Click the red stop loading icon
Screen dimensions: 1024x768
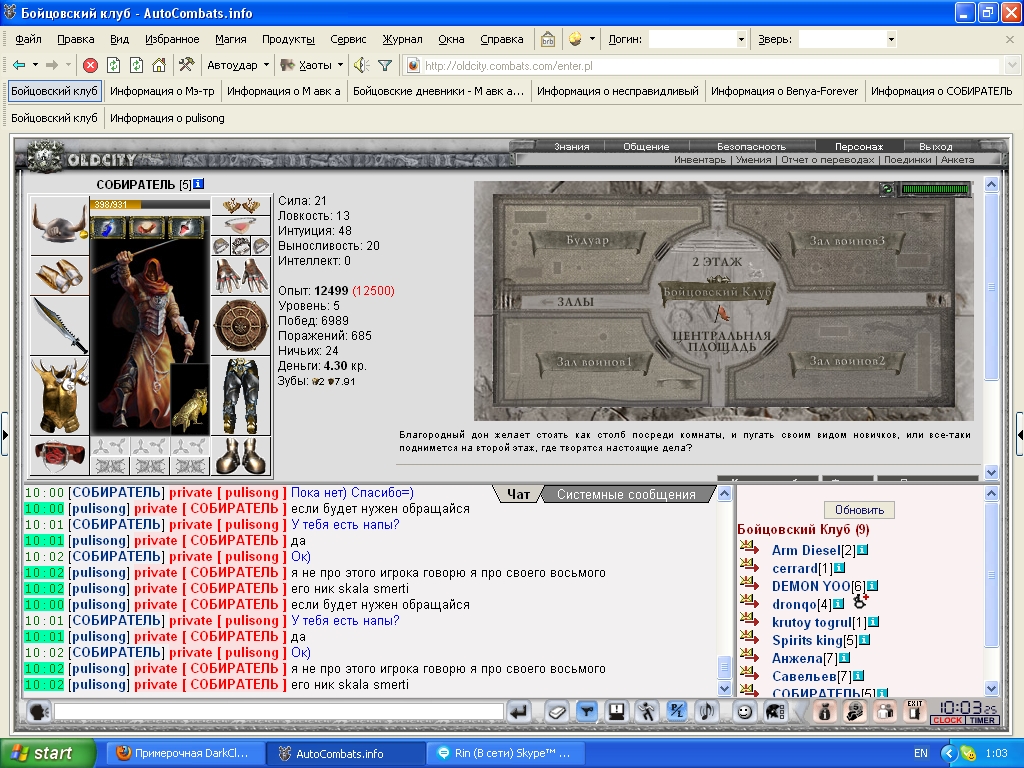click(x=91, y=65)
